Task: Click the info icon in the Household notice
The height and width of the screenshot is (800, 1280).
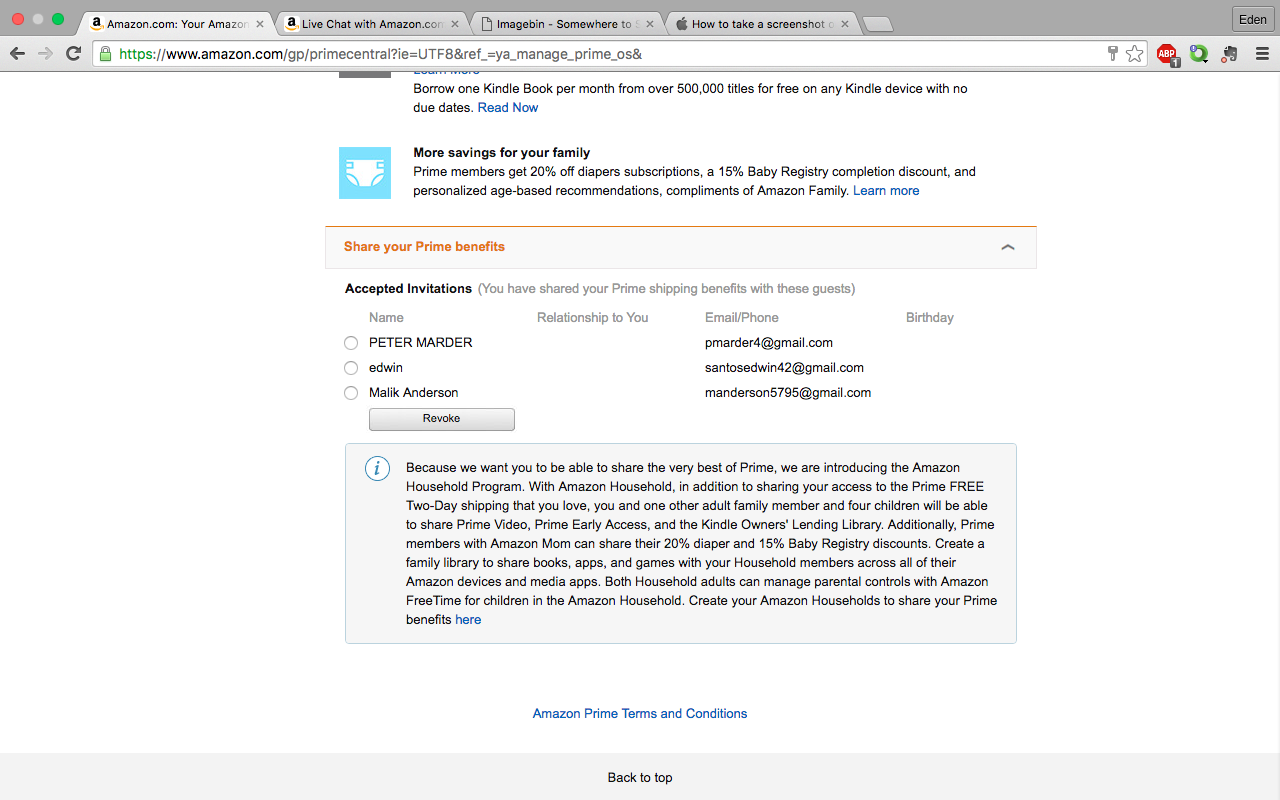Action: [377, 468]
